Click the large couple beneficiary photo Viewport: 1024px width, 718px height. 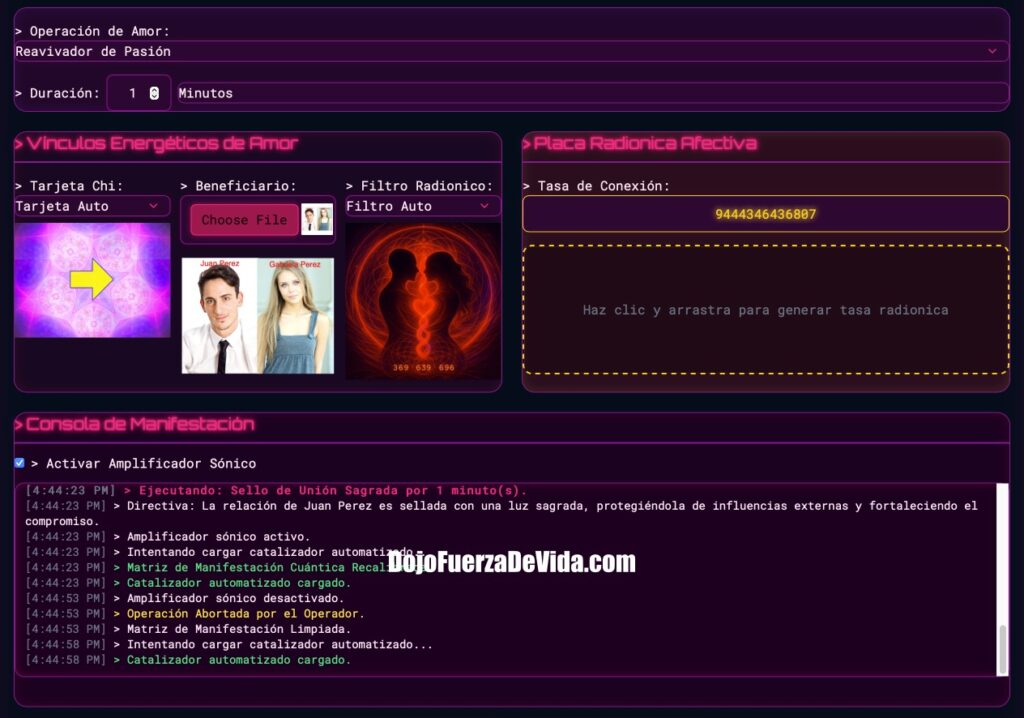pos(257,316)
